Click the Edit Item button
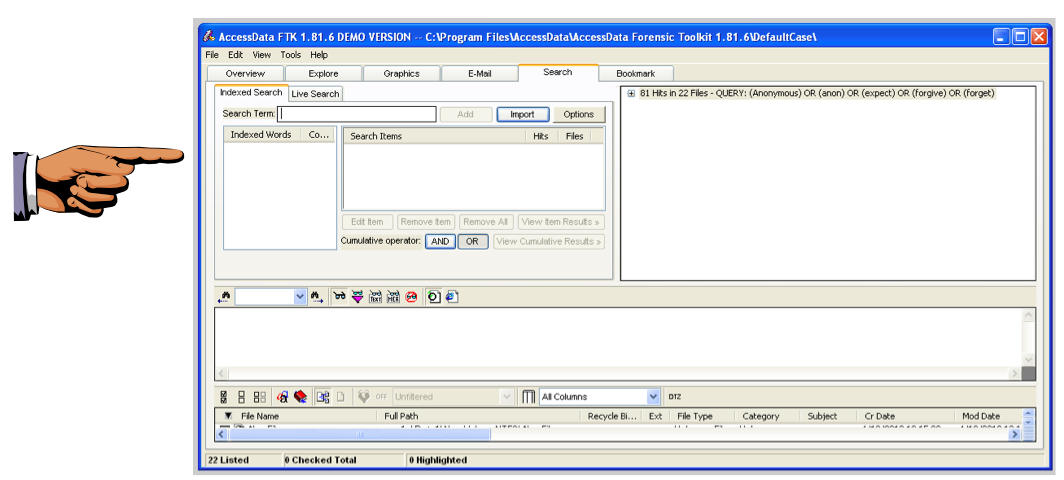The image size is (1064, 480). (x=367, y=222)
